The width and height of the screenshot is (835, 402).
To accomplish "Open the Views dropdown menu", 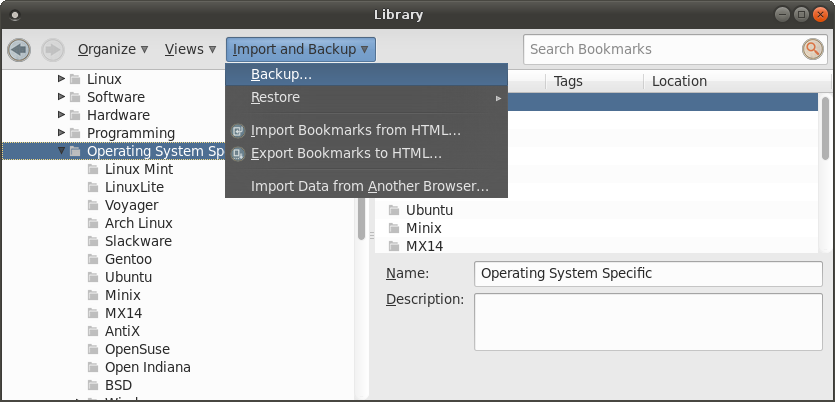I will (190, 50).
